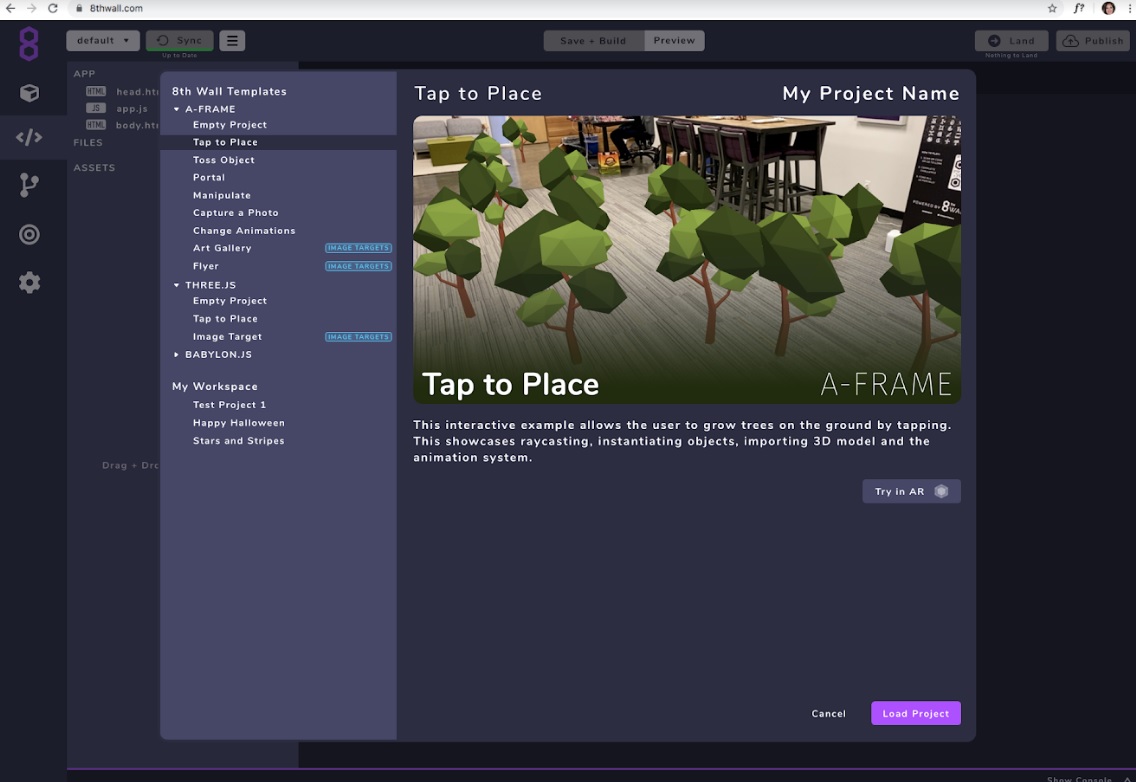This screenshot has height=782, width=1136.
Task: Click the Preview button
Action: pos(674,41)
